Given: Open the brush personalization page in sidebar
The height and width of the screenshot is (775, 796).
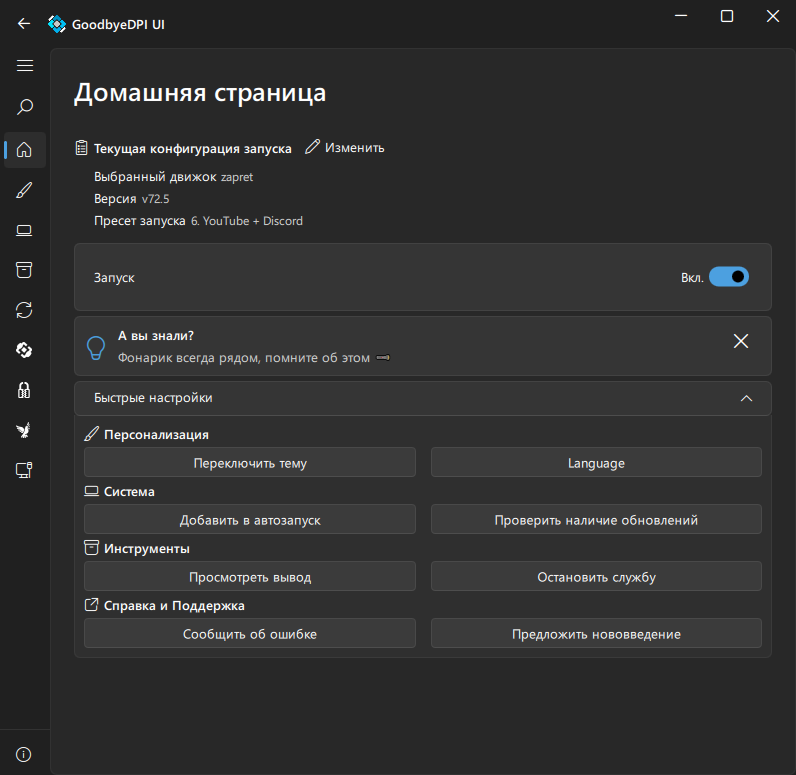Looking at the screenshot, I should [x=25, y=190].
